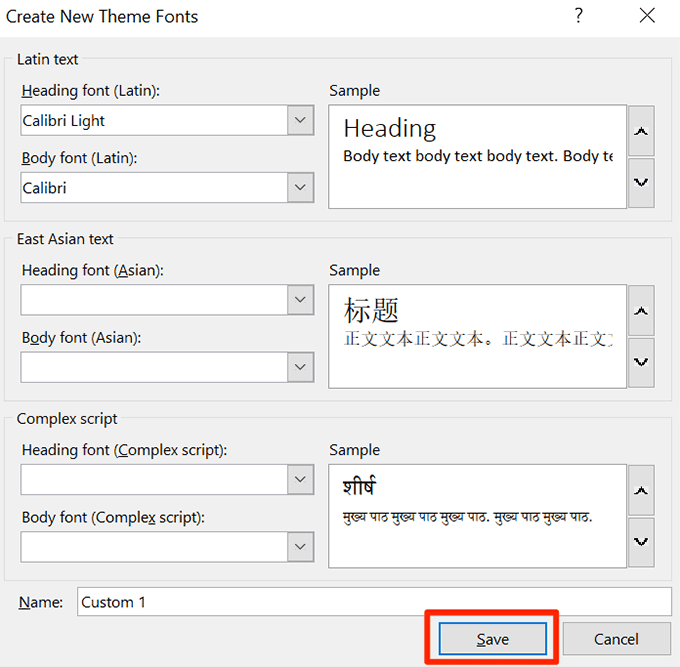Viewport: 680px width, 667px height.
Task: Open Heading font (Complex script) dropdown
Action: [301, 480]
